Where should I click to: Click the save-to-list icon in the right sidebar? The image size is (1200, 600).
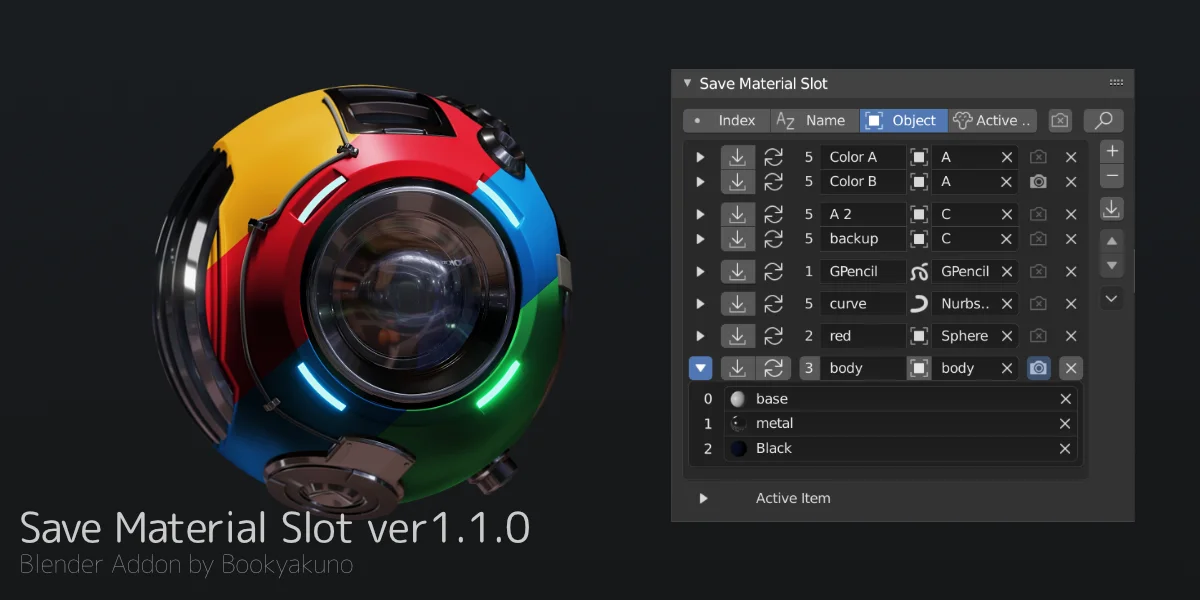point(1112,208)
